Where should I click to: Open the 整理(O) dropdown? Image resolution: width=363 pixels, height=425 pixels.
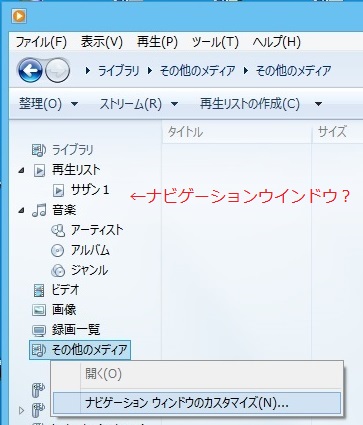[x=48, y=104]
